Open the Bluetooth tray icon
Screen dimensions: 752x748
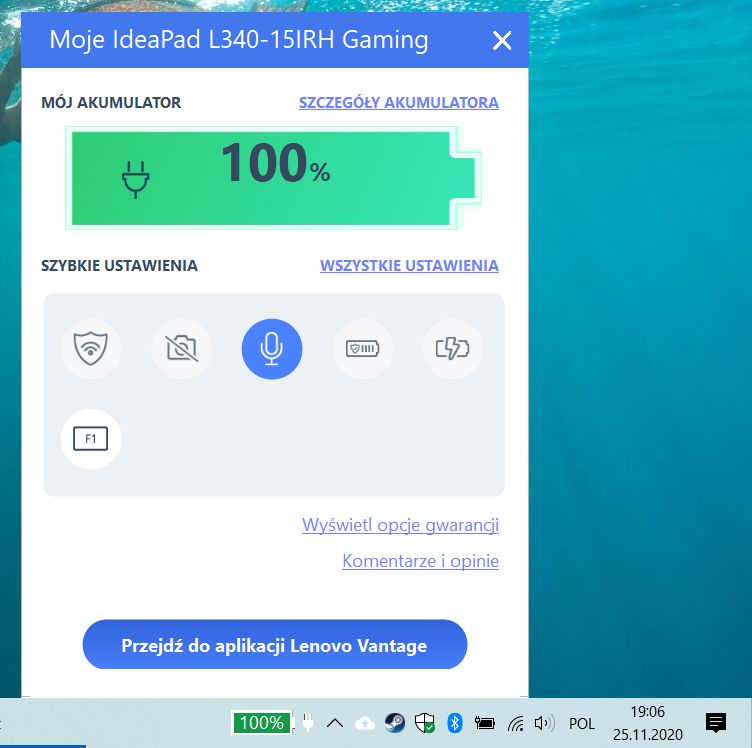click(x=454, y=723)
